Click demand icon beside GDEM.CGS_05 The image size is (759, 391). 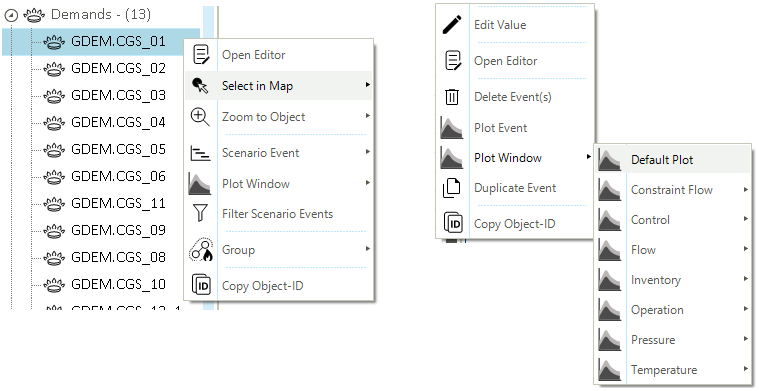(54, 150)
